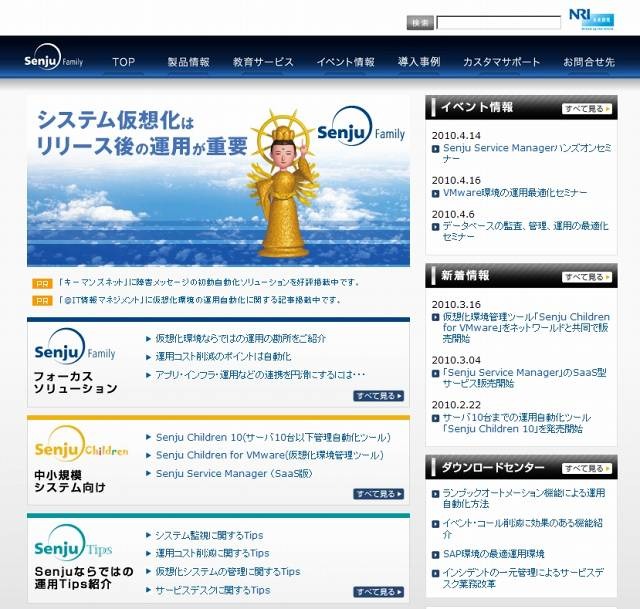Open the 教育サービス menu
Image resolution: width=640 pixels, height=609 pixels.
pos(263,62)
